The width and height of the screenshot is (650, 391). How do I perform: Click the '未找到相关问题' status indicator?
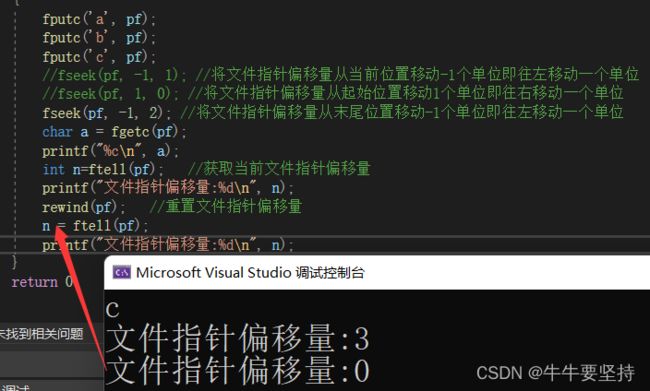tap(41, 334)
